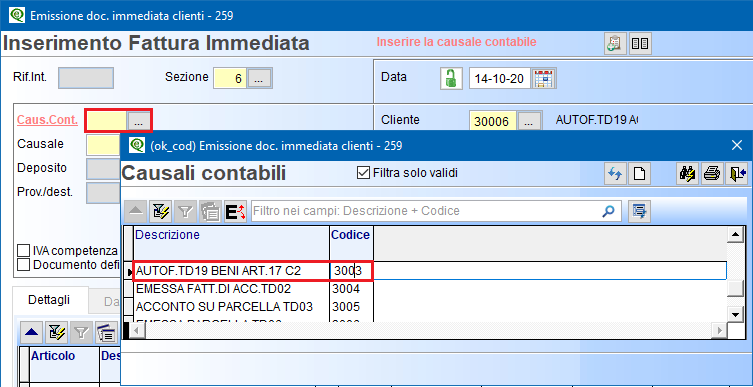Click the Articolo column header

point(65,365)
